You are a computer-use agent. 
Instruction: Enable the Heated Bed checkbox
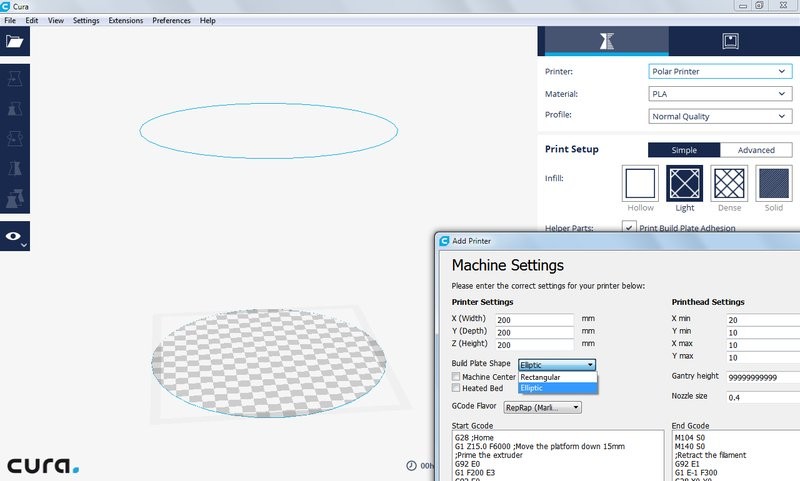click(x=456, y=388)
